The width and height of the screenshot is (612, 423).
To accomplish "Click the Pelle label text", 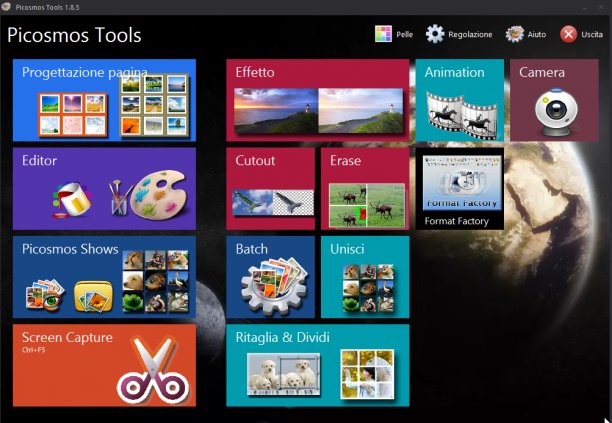I will 405,34.
